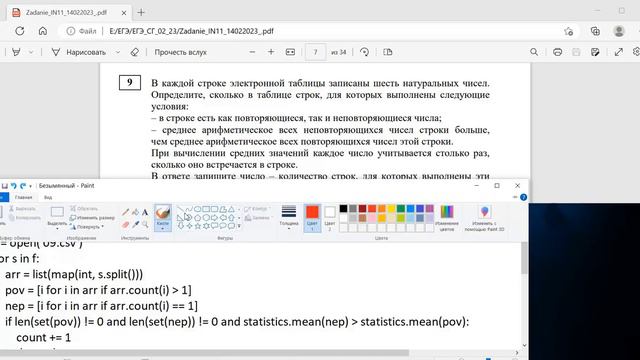Click the Paint vertical scrollbar thumb
This screenshot has width=640, height=360.
point(524,258)
